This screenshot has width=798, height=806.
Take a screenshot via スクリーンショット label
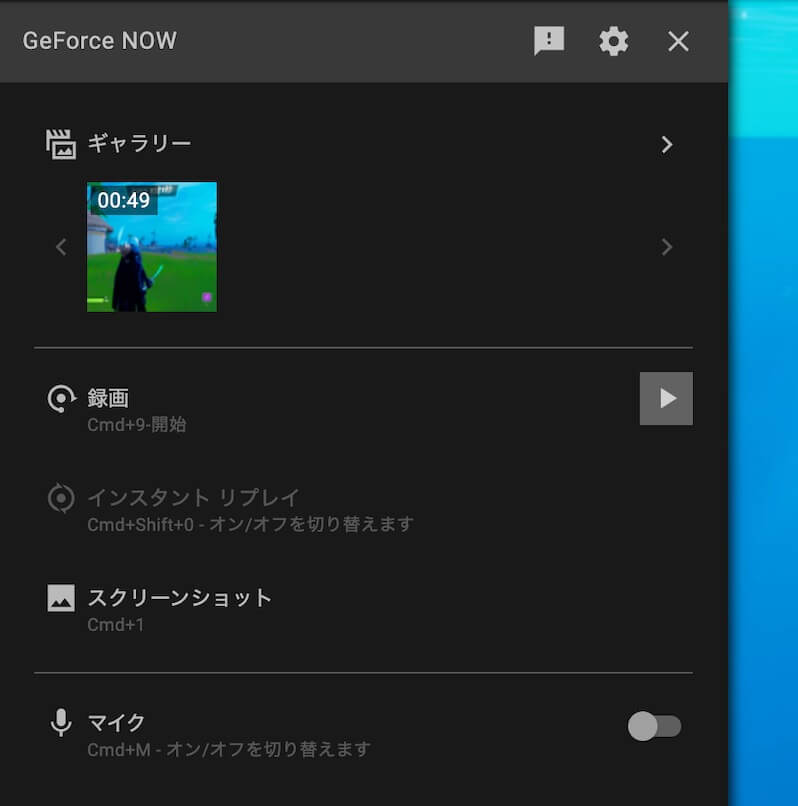[x=179, y=597]
